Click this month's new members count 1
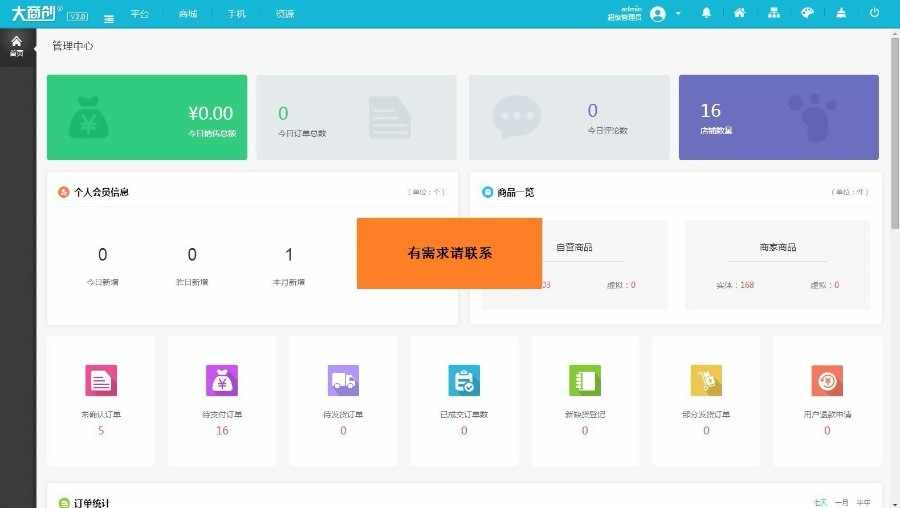This screenshot has height=508, width=900. (x=289, y=254)
